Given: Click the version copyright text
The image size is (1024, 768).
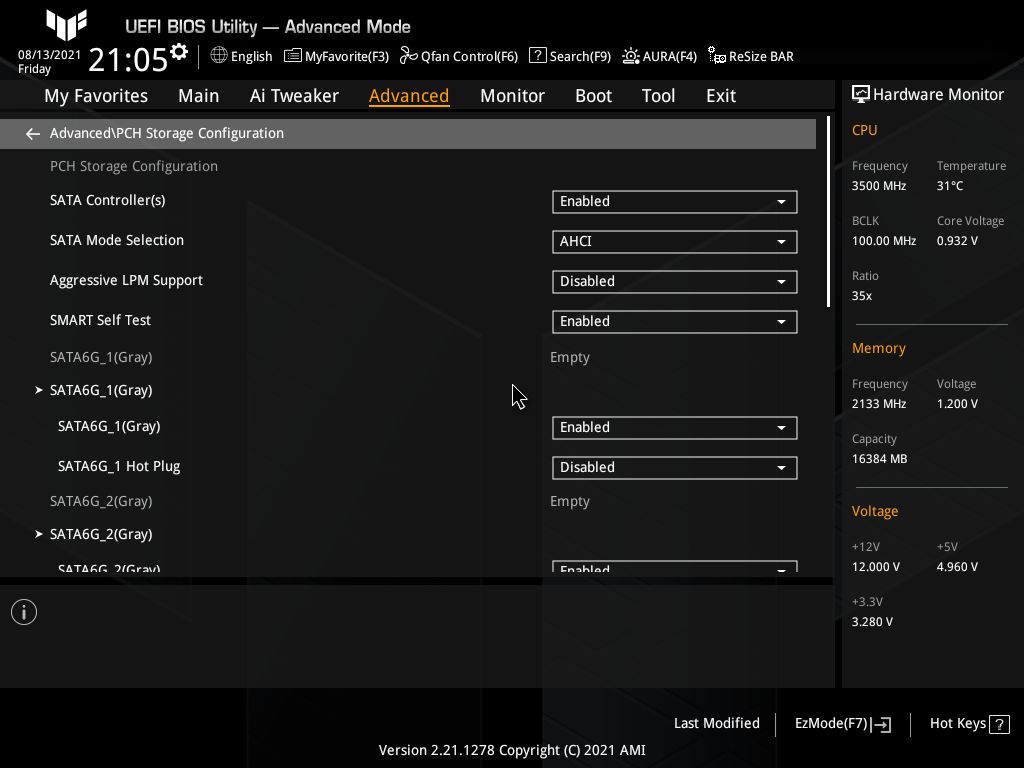Looking at the screenshot, I should coord(512,750).
